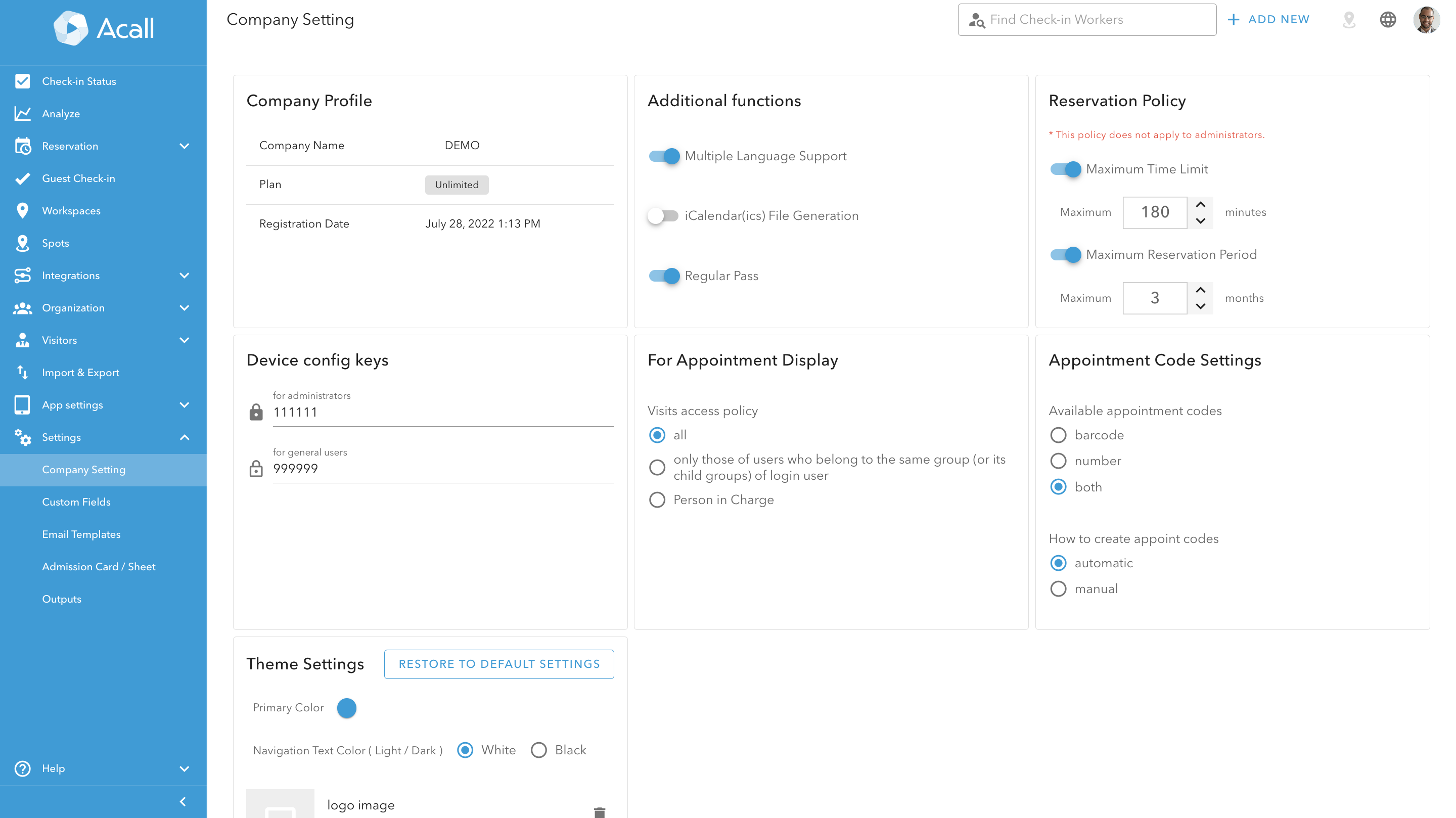Toggle Multiple Language Support switch
Screen dimensions: 1456x818
[x=664, y=156]
